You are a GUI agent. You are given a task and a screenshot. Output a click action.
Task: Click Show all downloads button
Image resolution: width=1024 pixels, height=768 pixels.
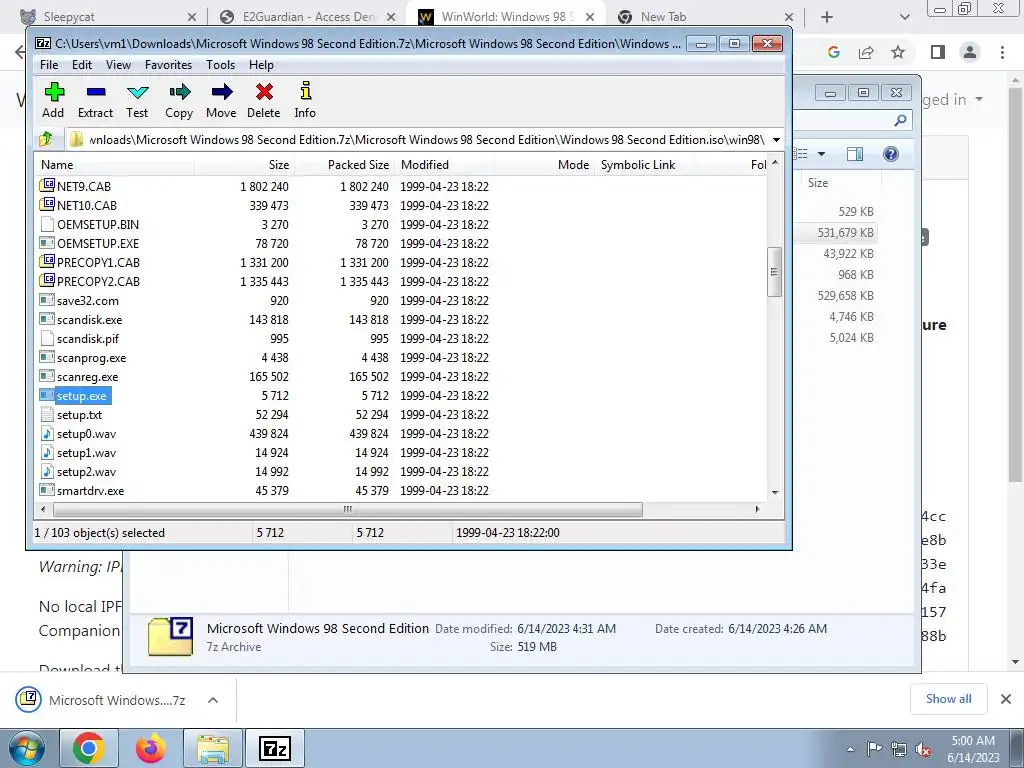point(948,699)
